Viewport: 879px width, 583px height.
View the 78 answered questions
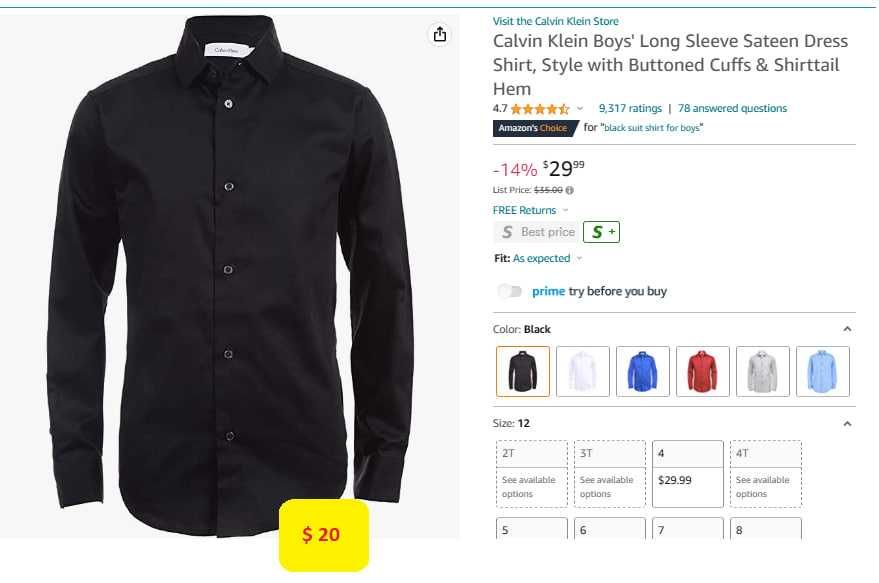coord(732,109)
